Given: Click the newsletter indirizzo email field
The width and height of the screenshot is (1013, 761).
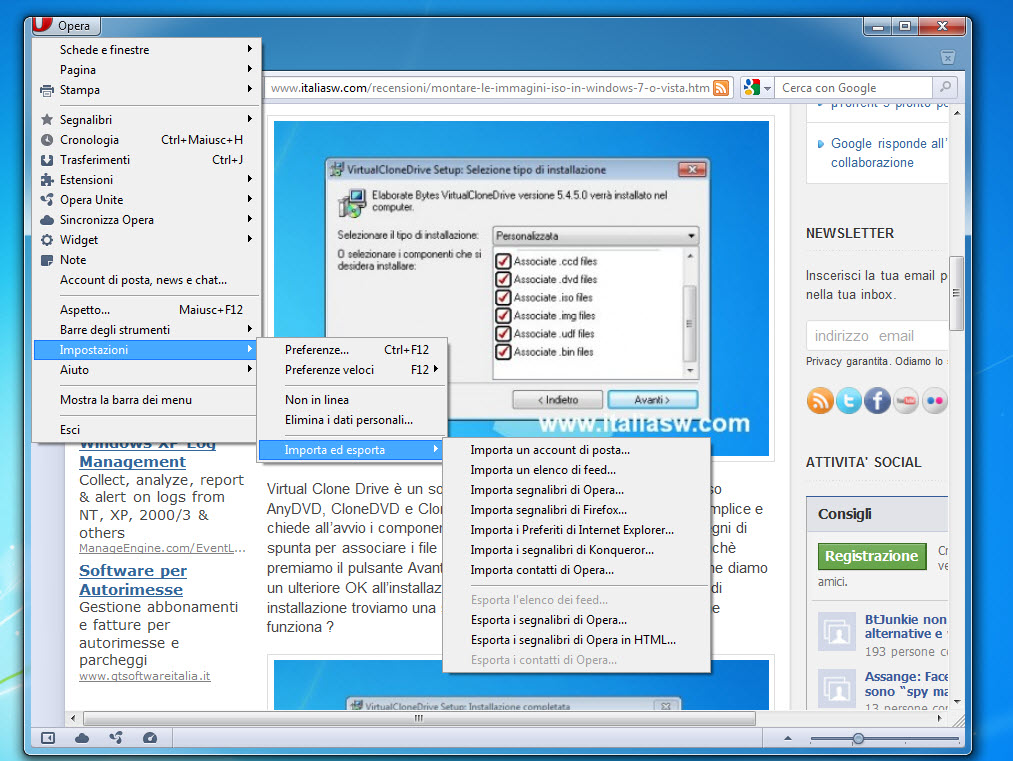Looking at the screenshot, I should pos(877,336).
